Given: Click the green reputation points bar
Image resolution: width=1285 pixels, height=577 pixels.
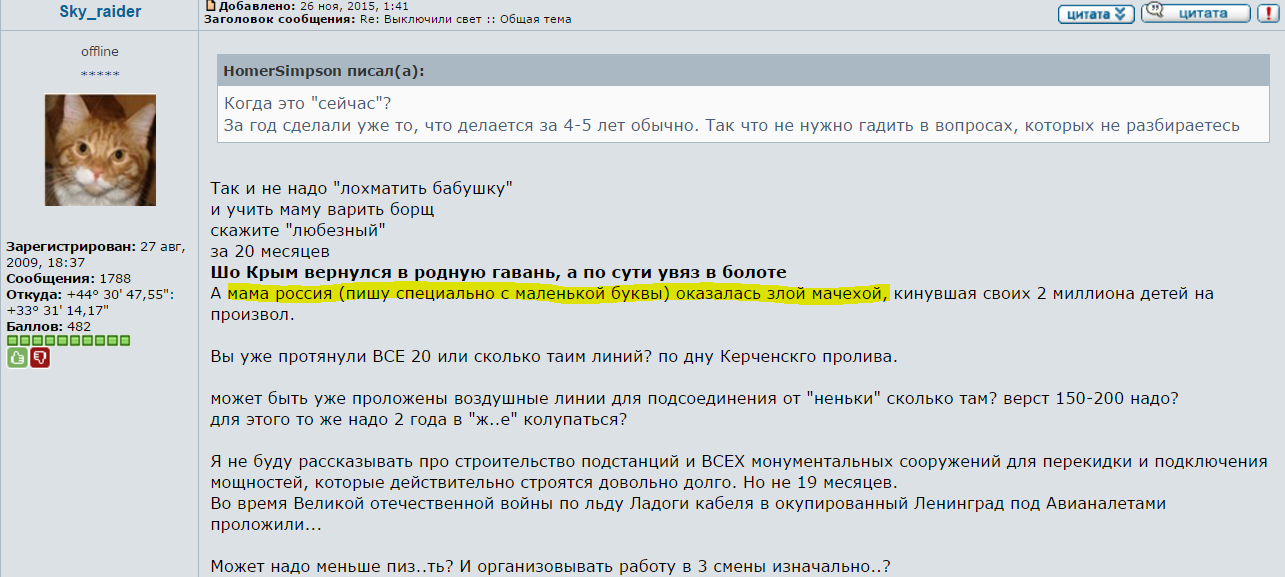Looking at the screenshot, I should click(69, 341).
